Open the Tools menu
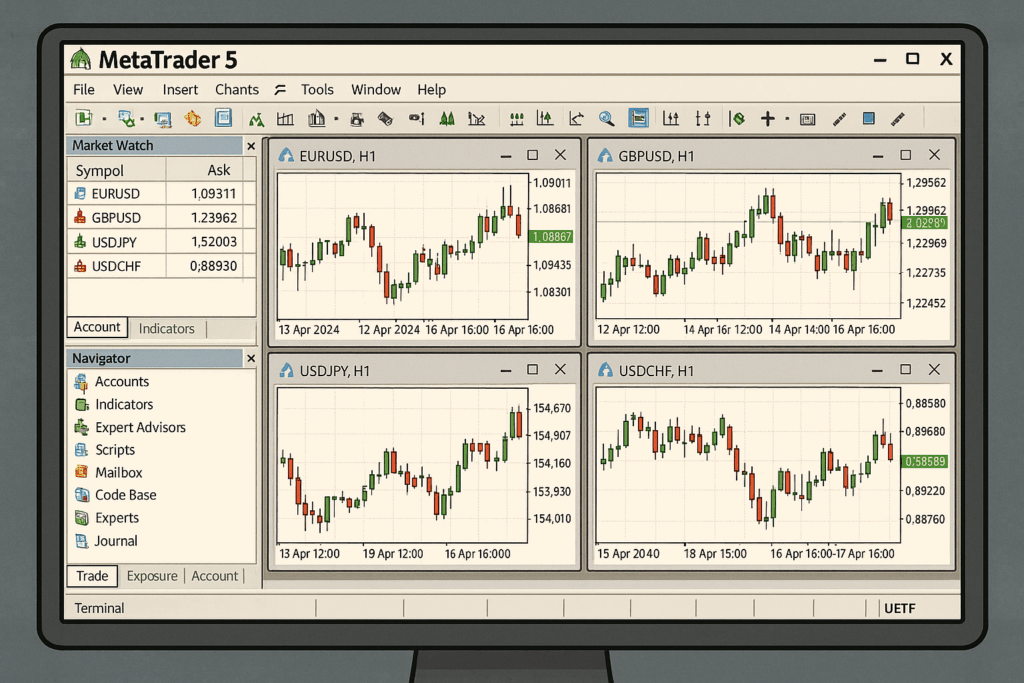Image resolution: width=1024 pixels, height=683 pixels. tap(317, 89)
